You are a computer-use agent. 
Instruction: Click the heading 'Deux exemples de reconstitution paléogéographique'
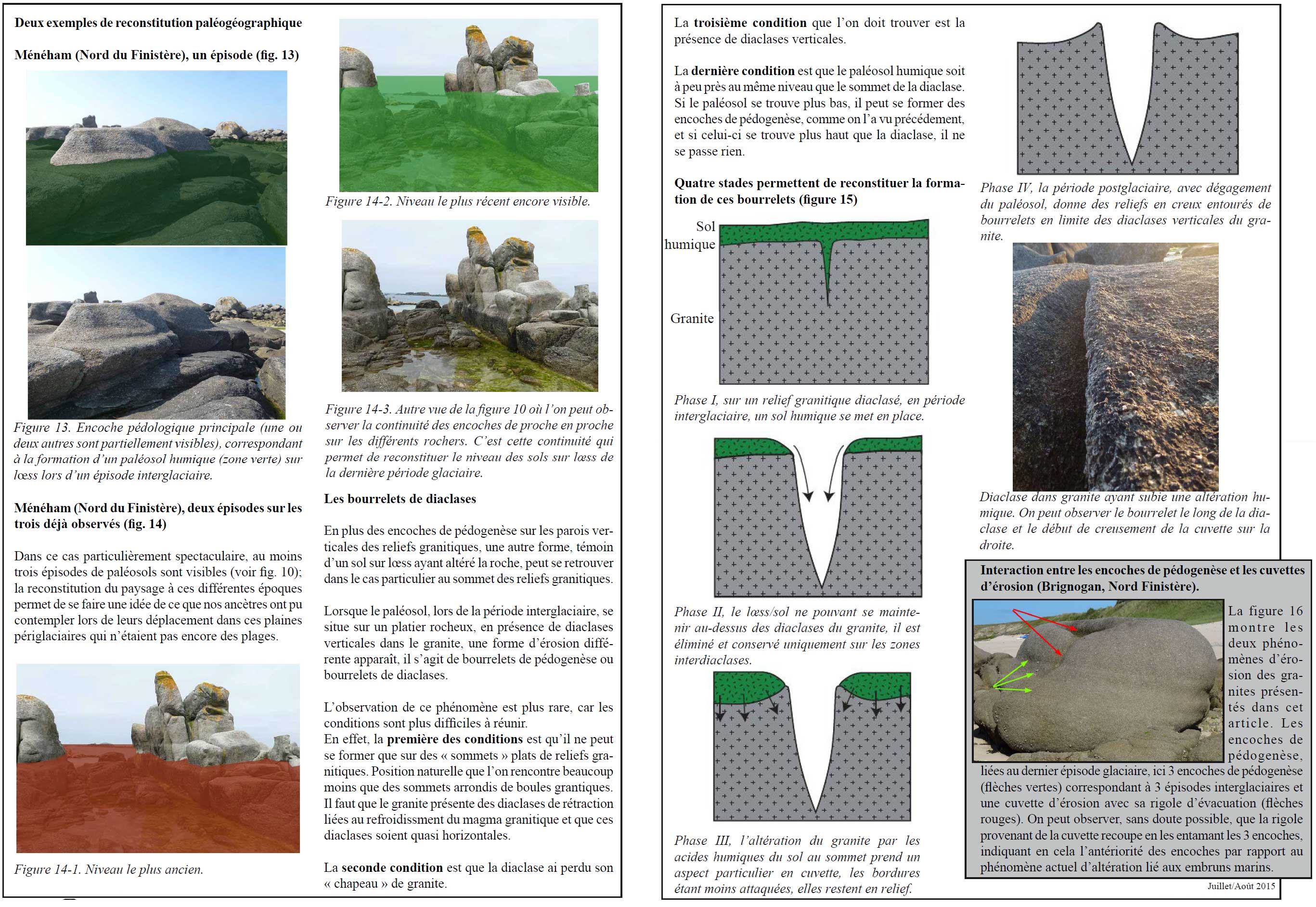[158, 23]
